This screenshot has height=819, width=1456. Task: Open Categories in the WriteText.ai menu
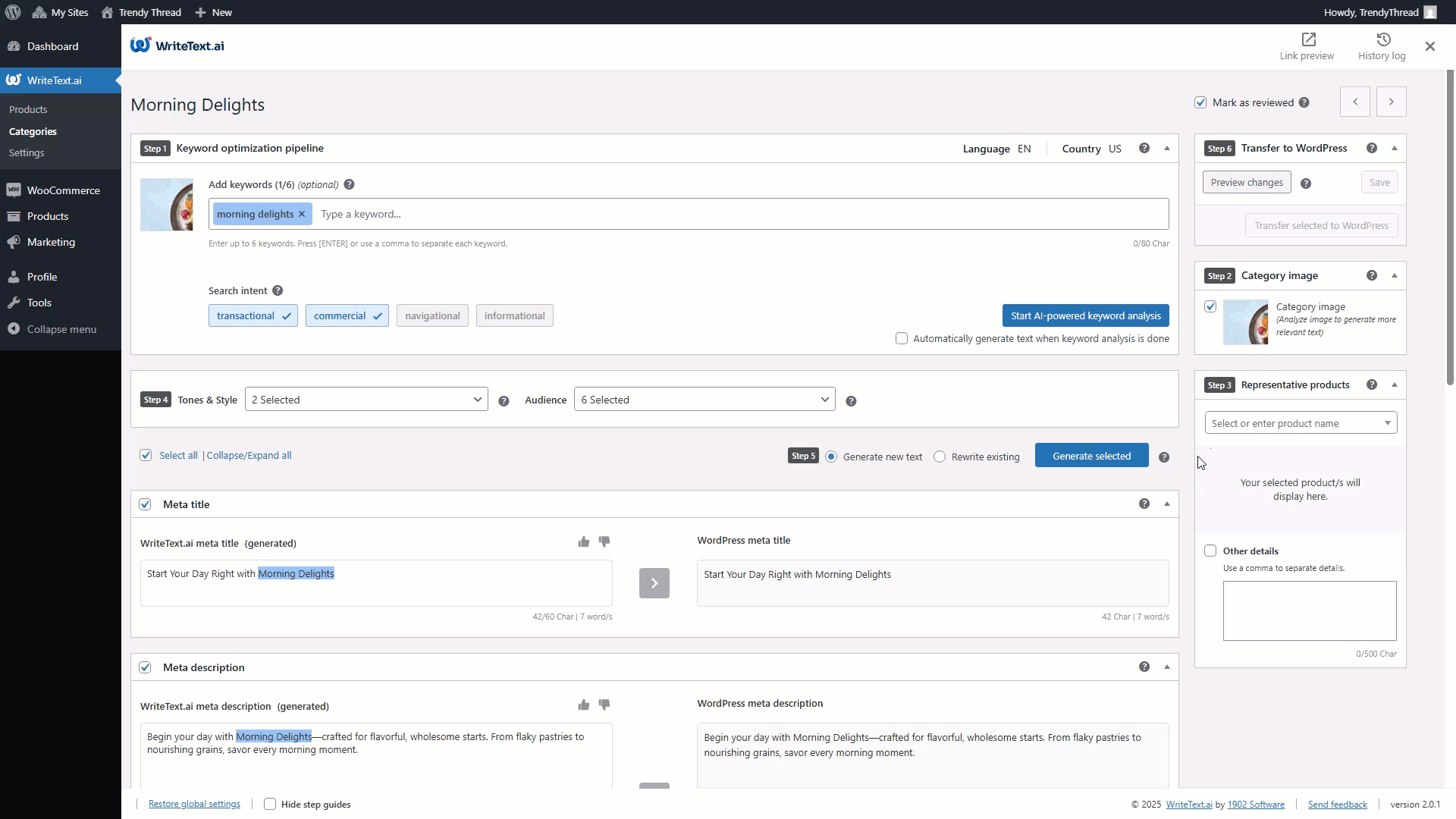click(x=33, y=131)
